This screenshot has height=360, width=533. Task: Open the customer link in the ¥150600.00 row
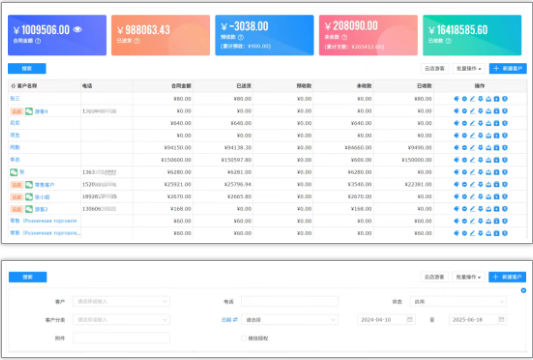(x=15, y=159)
